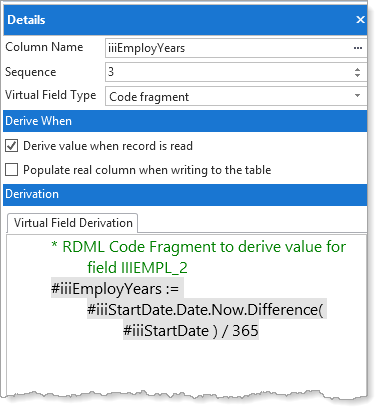
Task: Click the field IIIEMPL_2 comment text
Action: (137, 267)
